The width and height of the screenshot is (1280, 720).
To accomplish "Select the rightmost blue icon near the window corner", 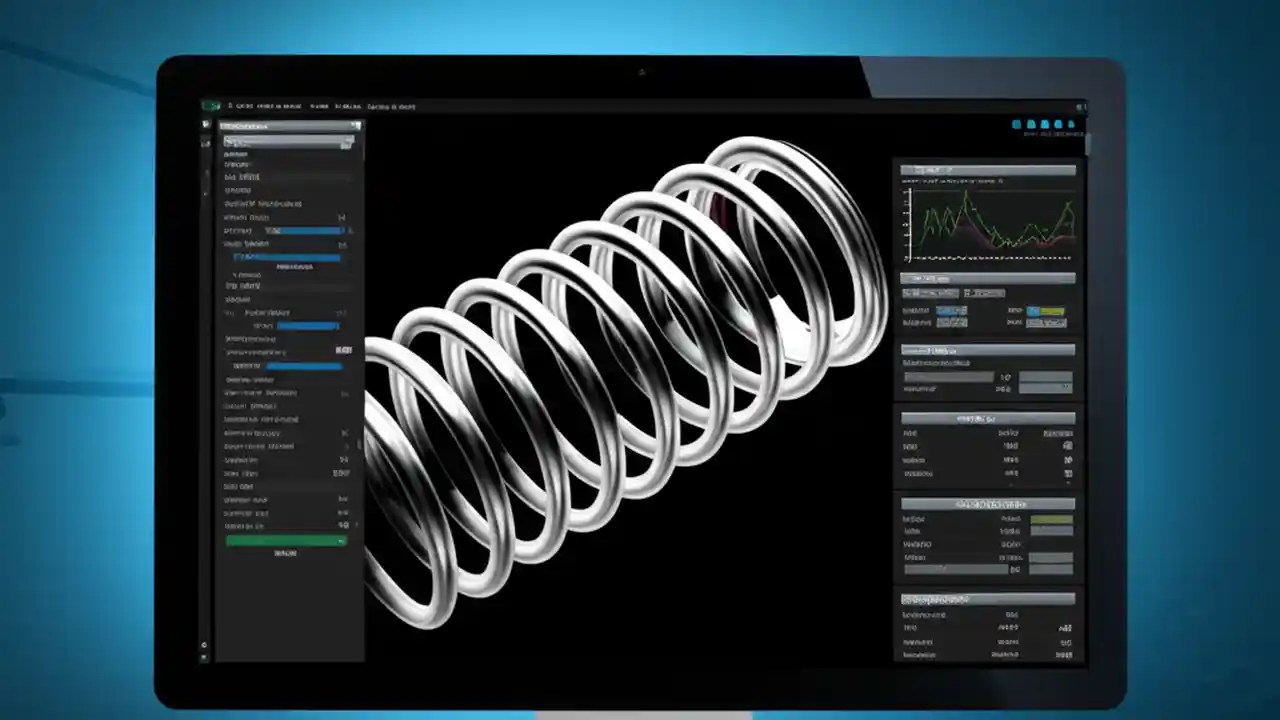I will [x=1071, y=124].
